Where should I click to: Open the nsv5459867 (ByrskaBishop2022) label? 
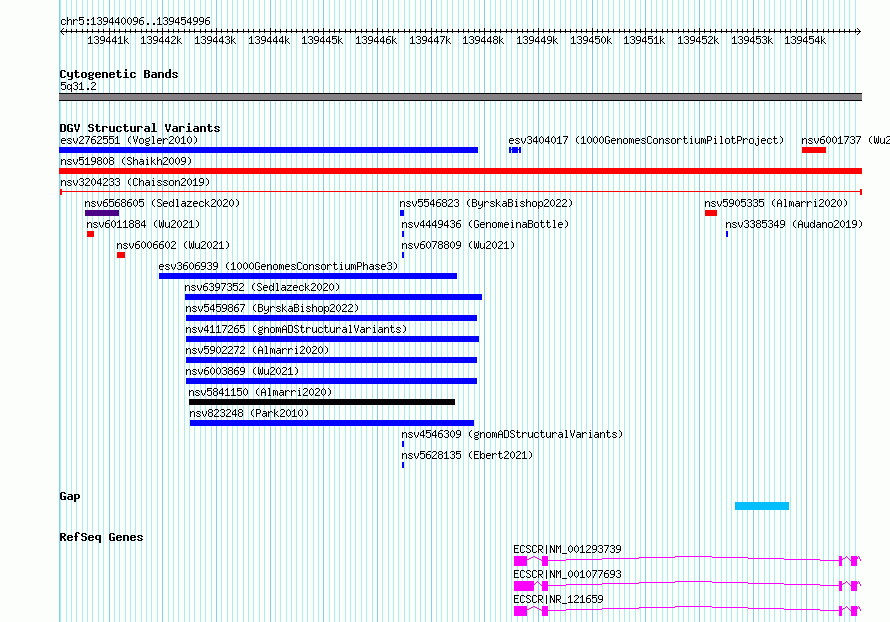click(272, 308)
